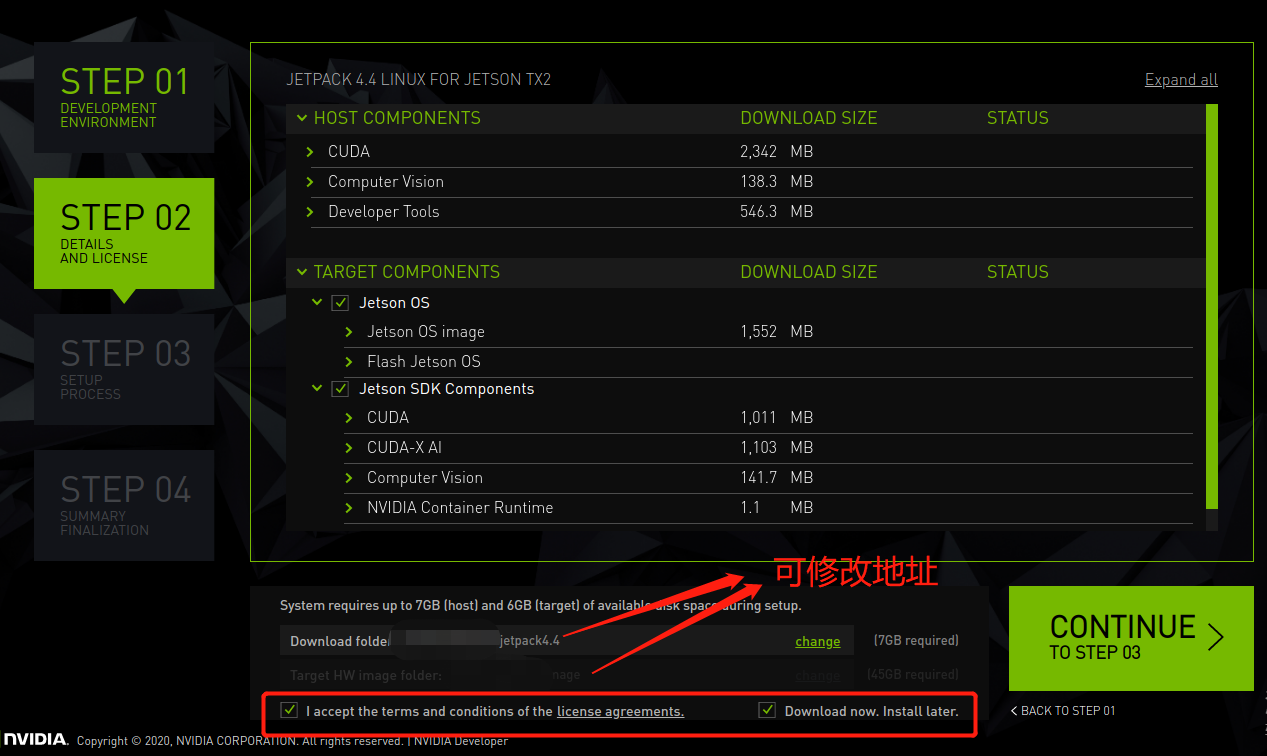
Task: Click the 1,103 MB CUDA-X AI size
Action: point(777,448)
